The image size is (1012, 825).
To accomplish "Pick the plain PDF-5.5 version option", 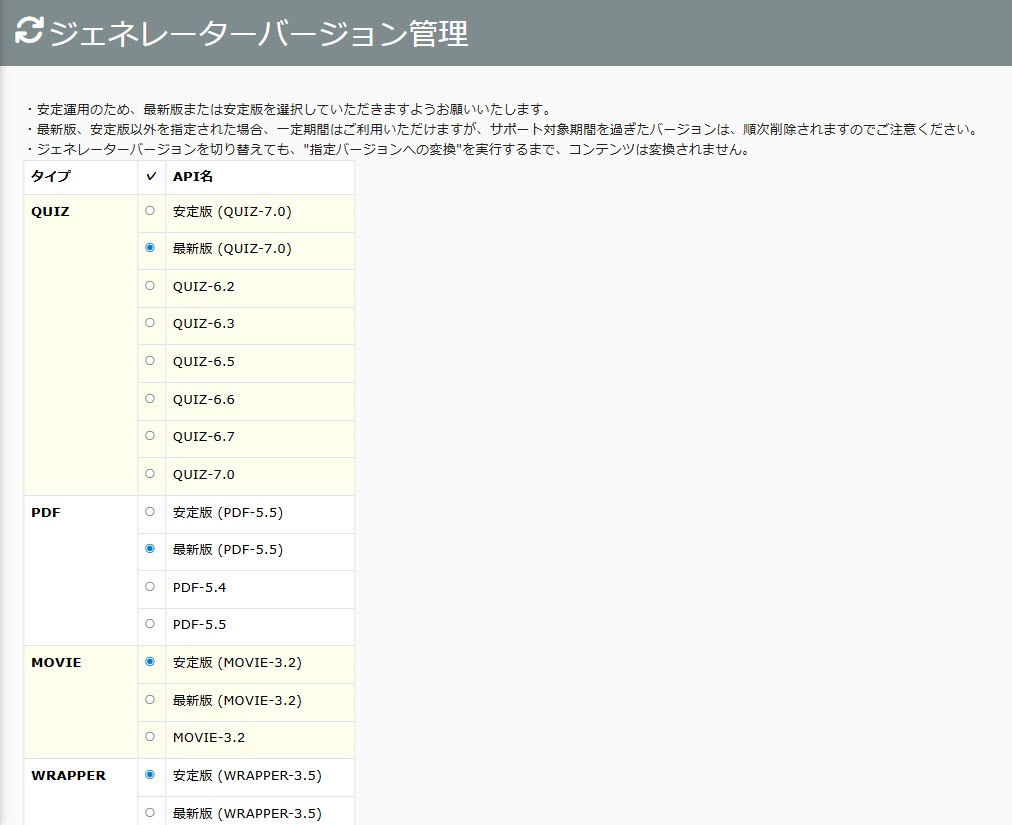I will [x=150, y=624].
